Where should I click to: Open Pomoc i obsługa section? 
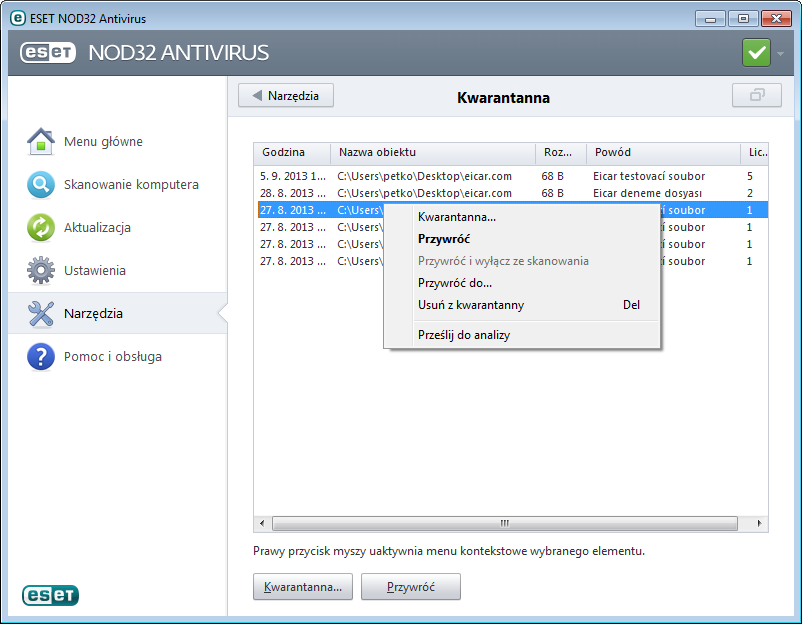113,356
